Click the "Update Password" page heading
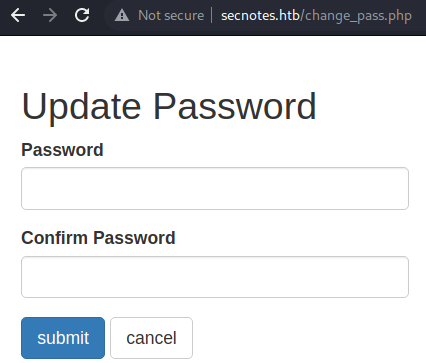The image size is (426, 363). tap(169, 107)
